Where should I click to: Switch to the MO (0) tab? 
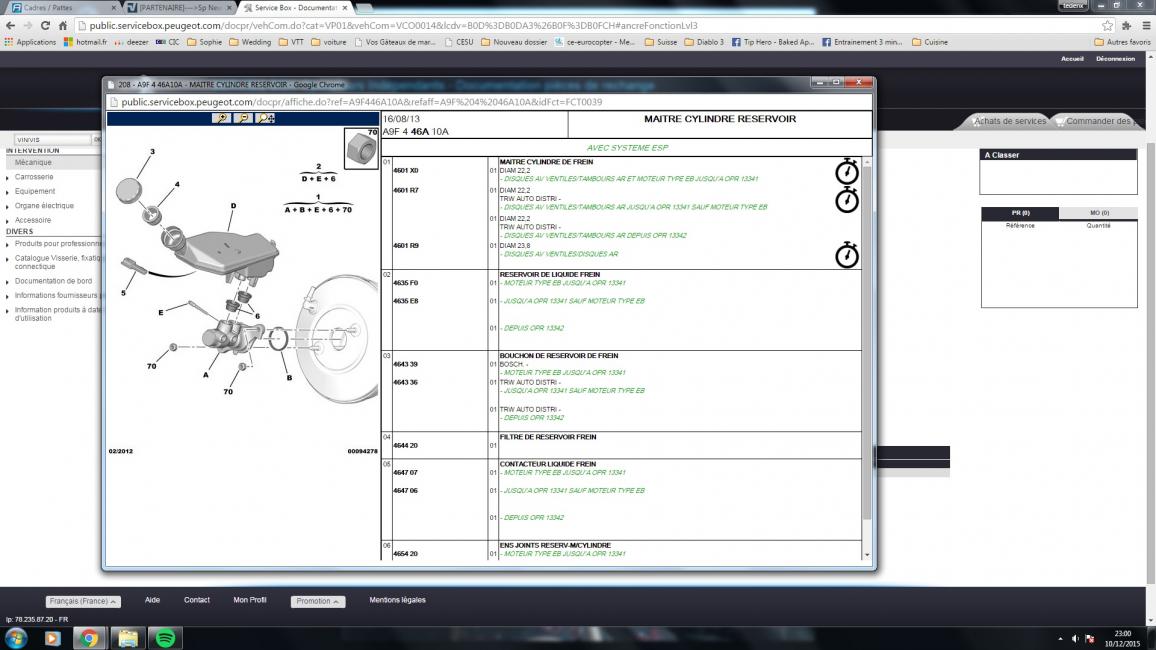(1097, 213)
